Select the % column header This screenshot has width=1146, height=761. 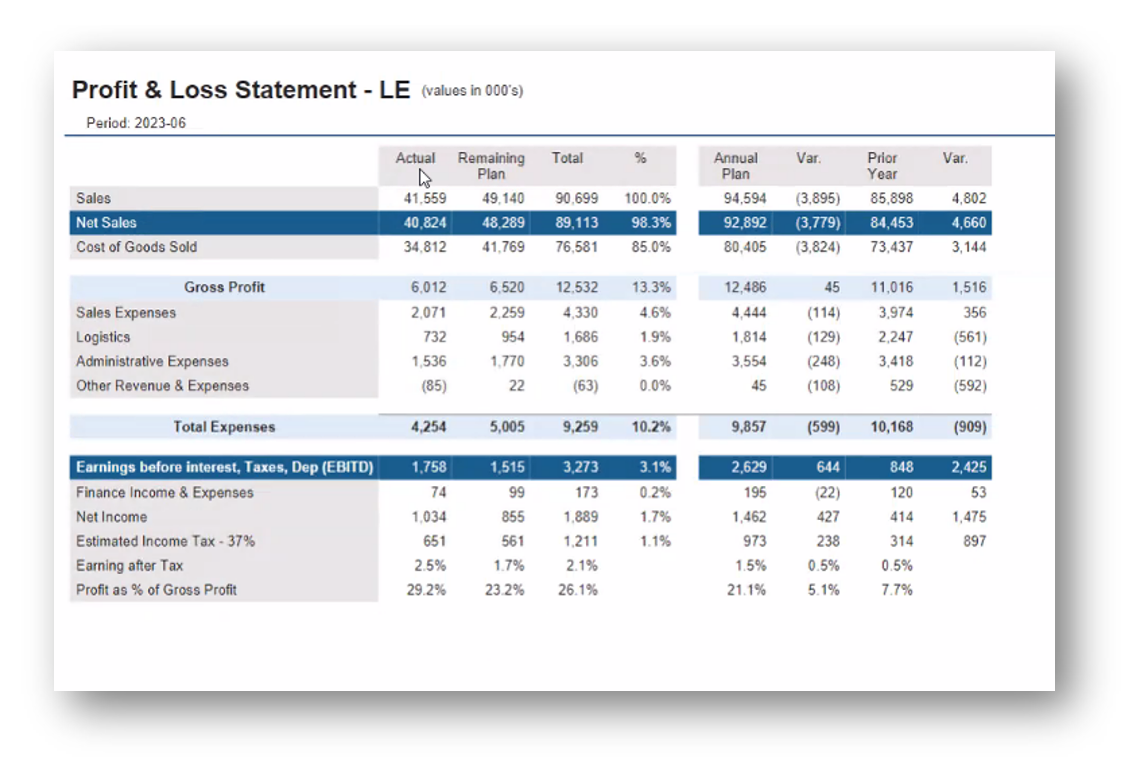click(640, 158)
